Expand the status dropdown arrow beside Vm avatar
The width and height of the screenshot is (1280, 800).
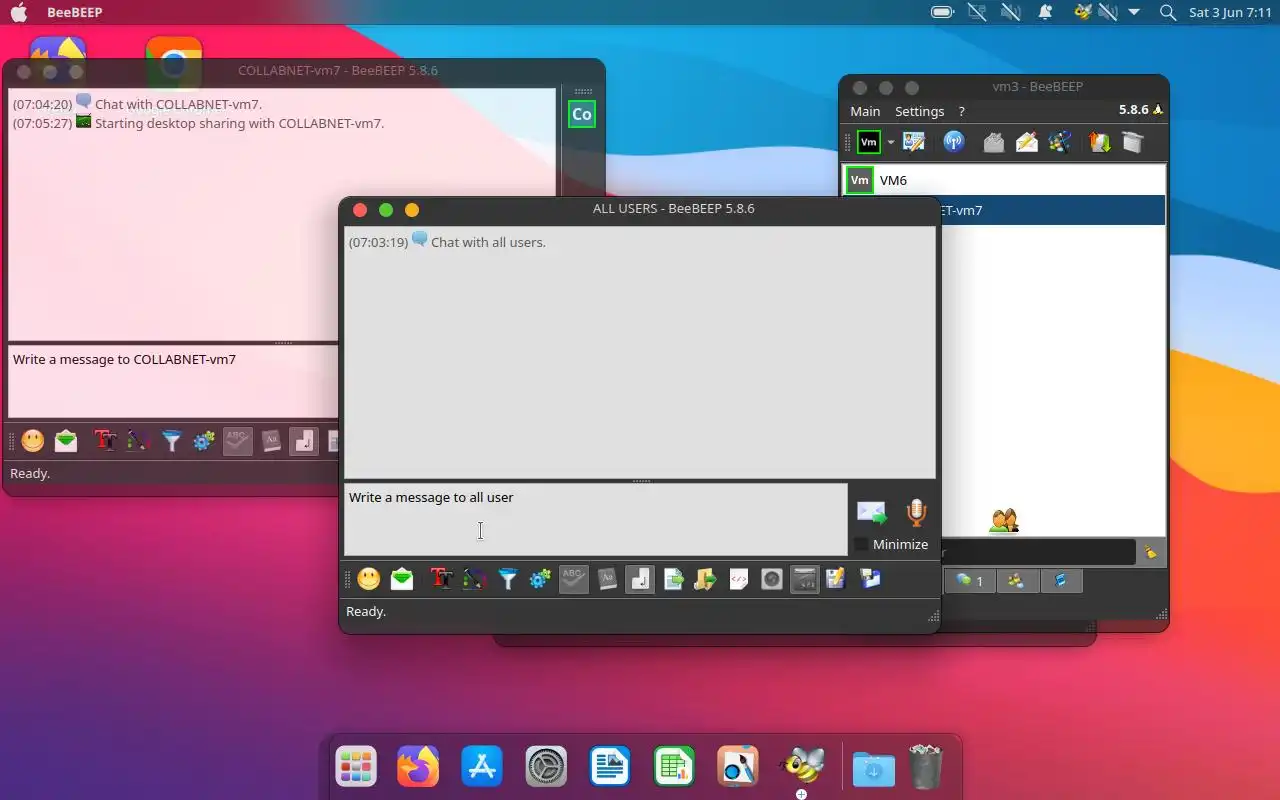[890, 143]
